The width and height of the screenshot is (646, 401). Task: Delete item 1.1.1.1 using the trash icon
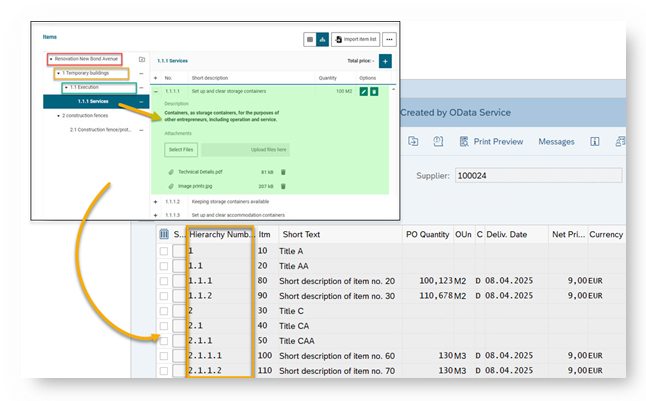pyautogui.click(x=375, y=92)
